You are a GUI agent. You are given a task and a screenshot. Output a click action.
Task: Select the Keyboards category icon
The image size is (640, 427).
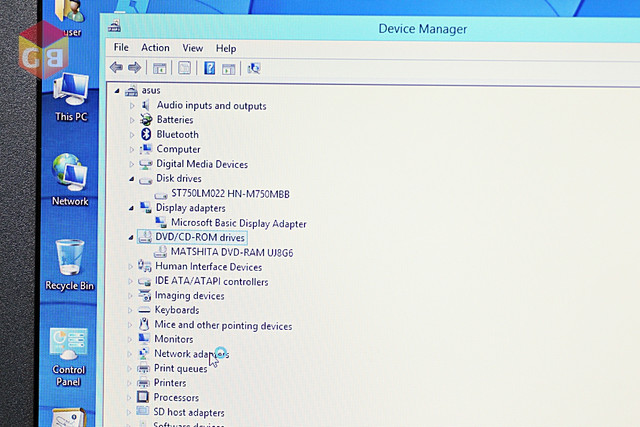(144, 310)
